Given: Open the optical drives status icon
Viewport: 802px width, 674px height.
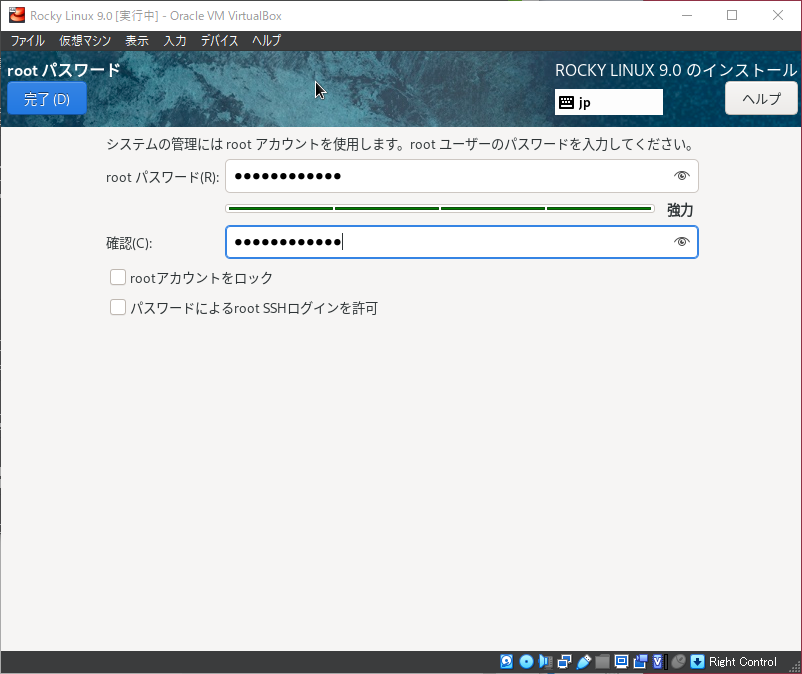Looking at the screenshot, I should click(525, 661).
